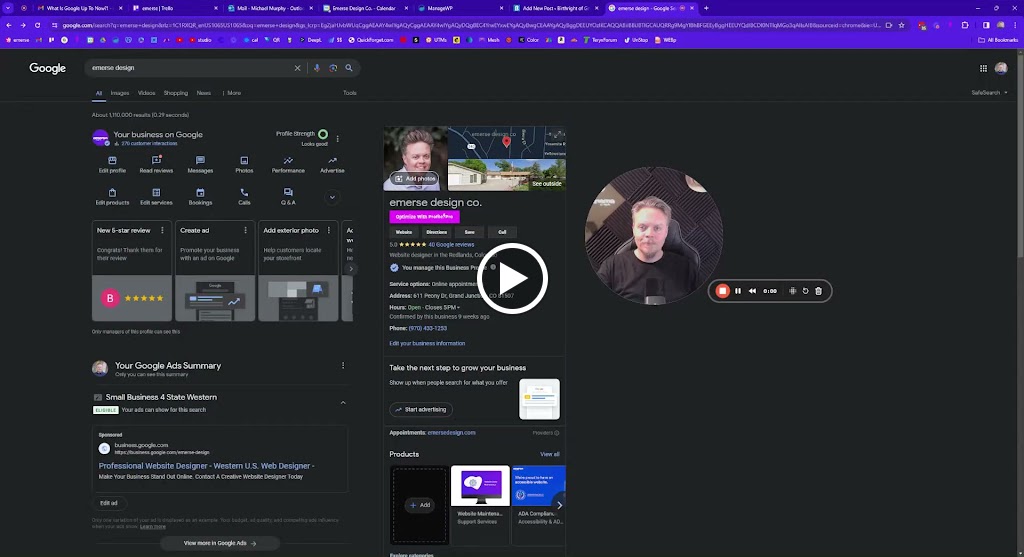This screenshot has height=557, width=1024.
Task: Open emersedesign.com appointments link
Action: point(451,433)
